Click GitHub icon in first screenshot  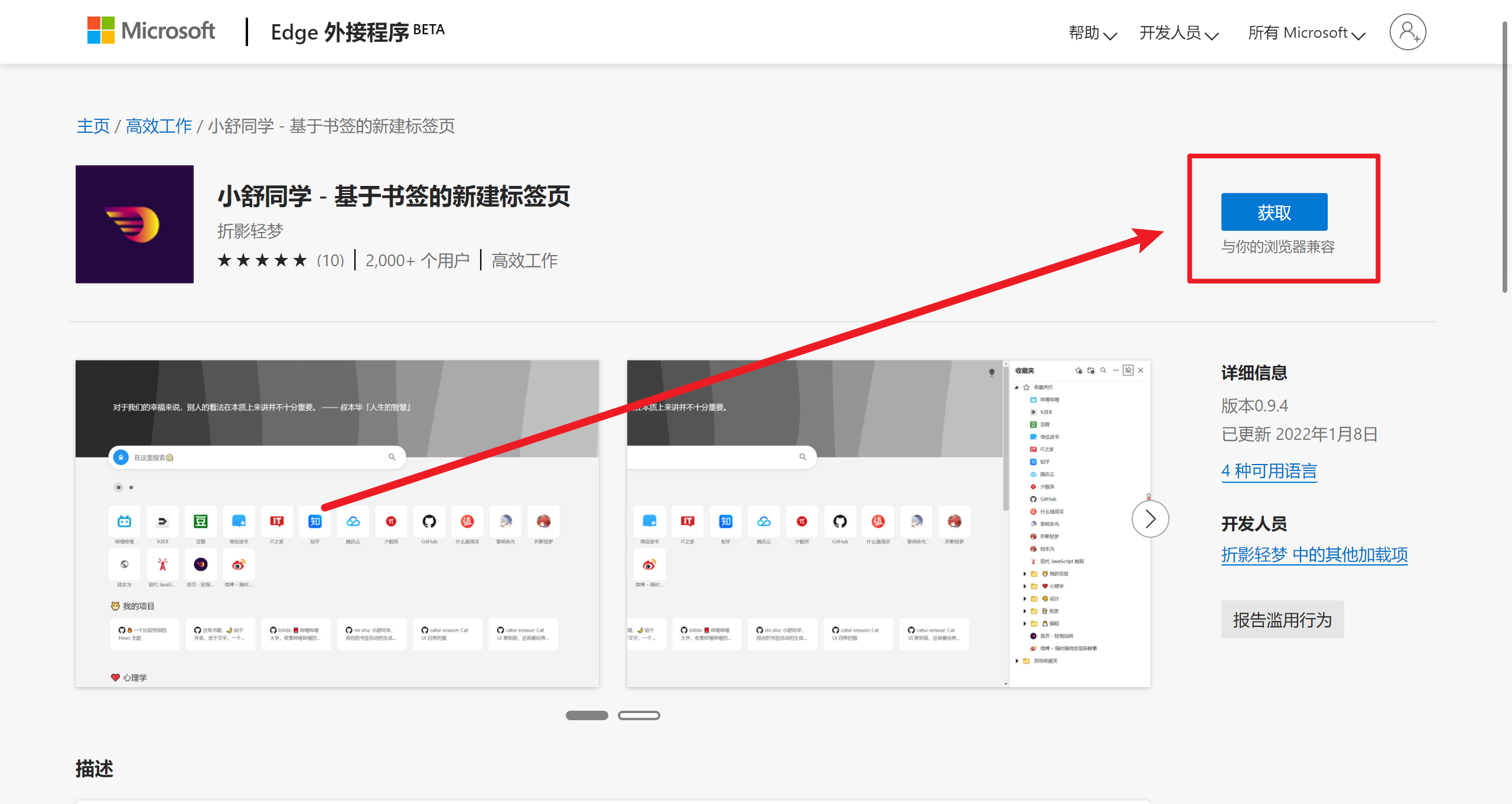tap(429, 521)
